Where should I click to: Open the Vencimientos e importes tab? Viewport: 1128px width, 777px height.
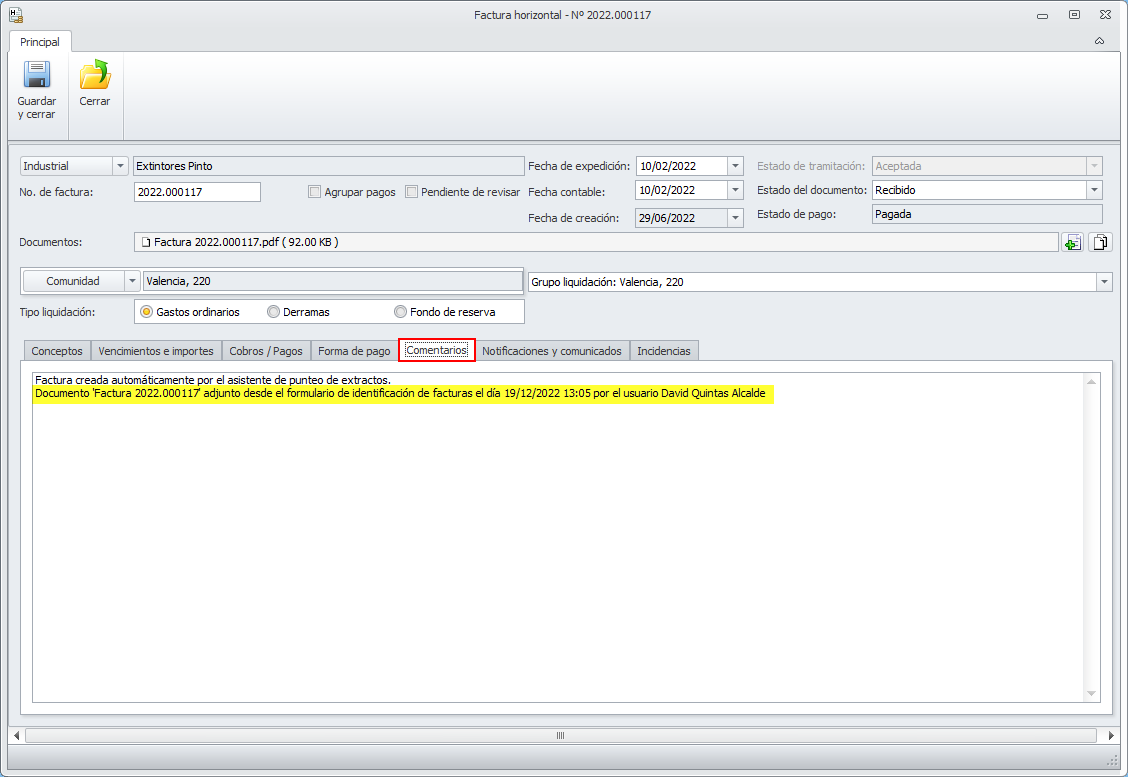(156, 351)
